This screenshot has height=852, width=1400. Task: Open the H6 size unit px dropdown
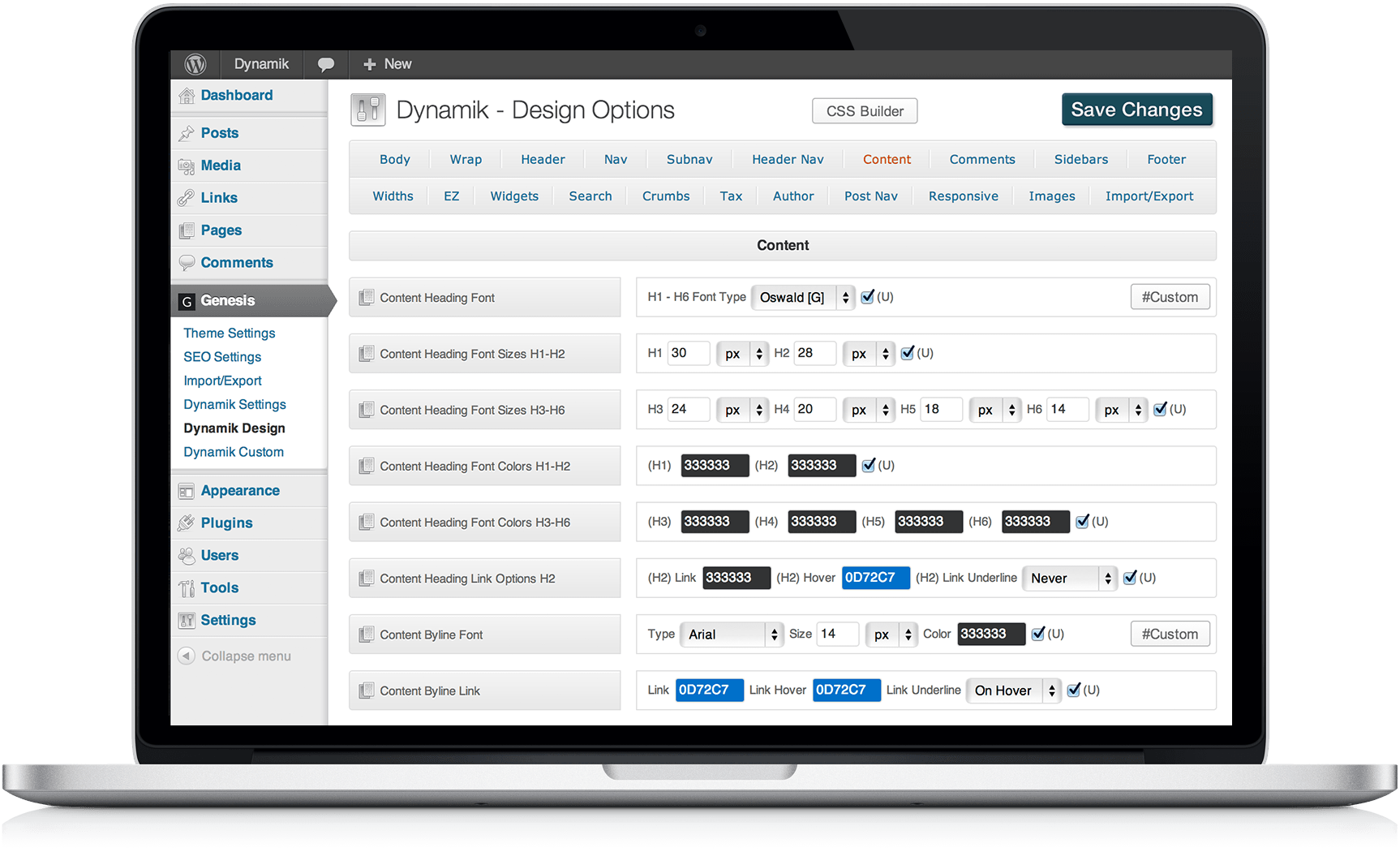1121,410
